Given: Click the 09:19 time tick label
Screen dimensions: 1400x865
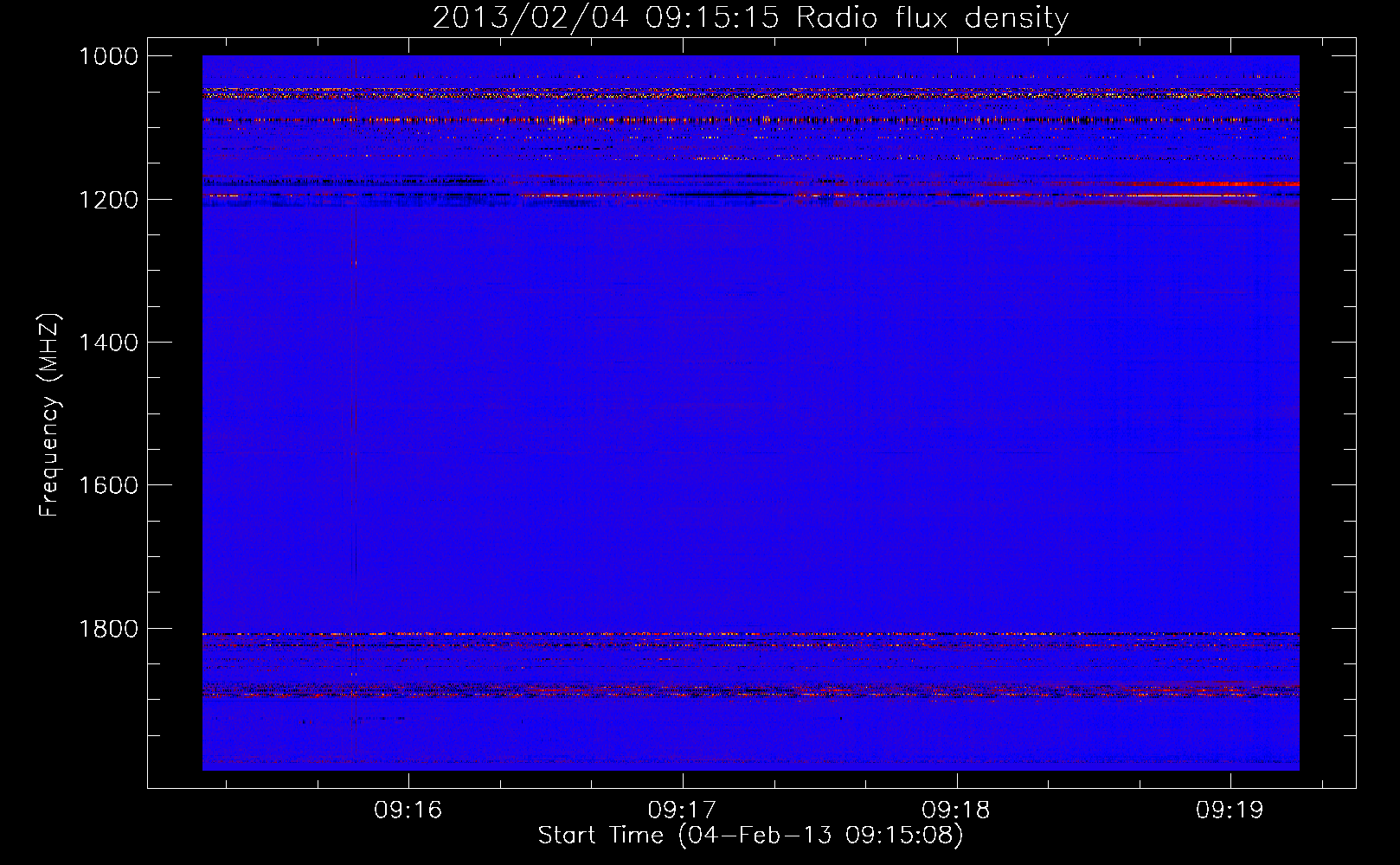Looking at the screenshot, I should click(x=1230, y=811).
